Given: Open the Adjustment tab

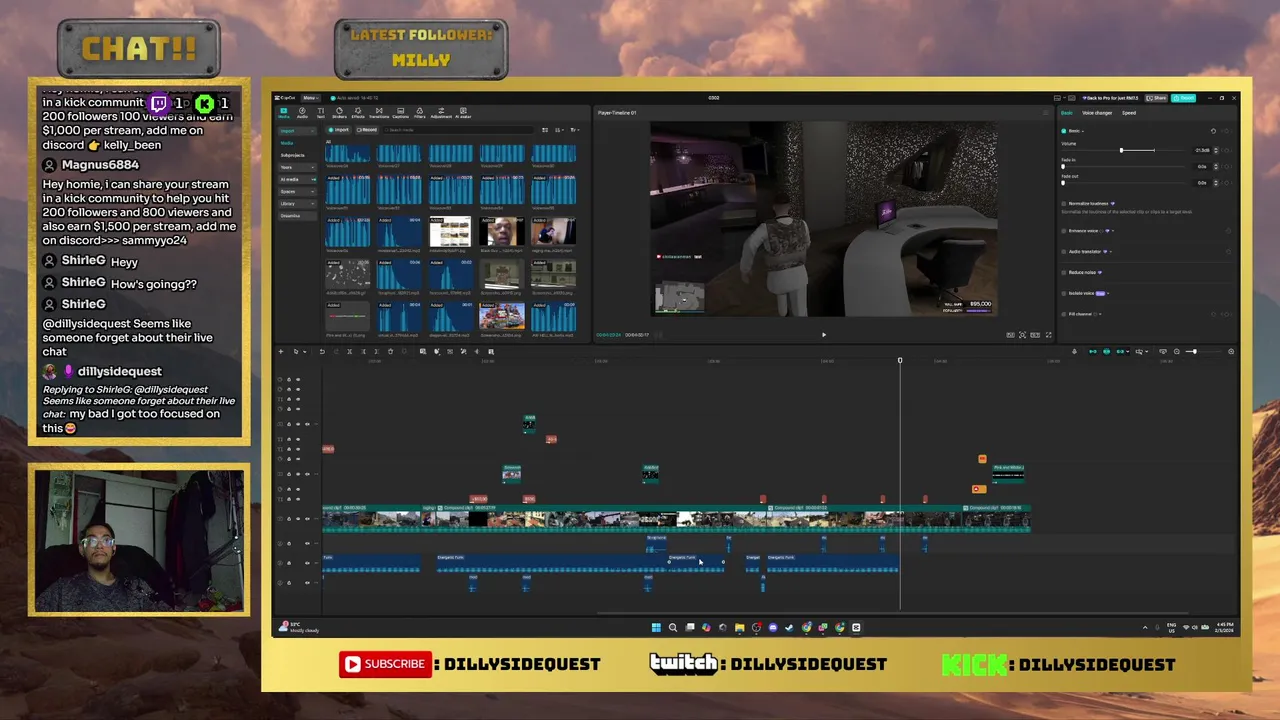Looking at the screenshot, I should [441, 112].
